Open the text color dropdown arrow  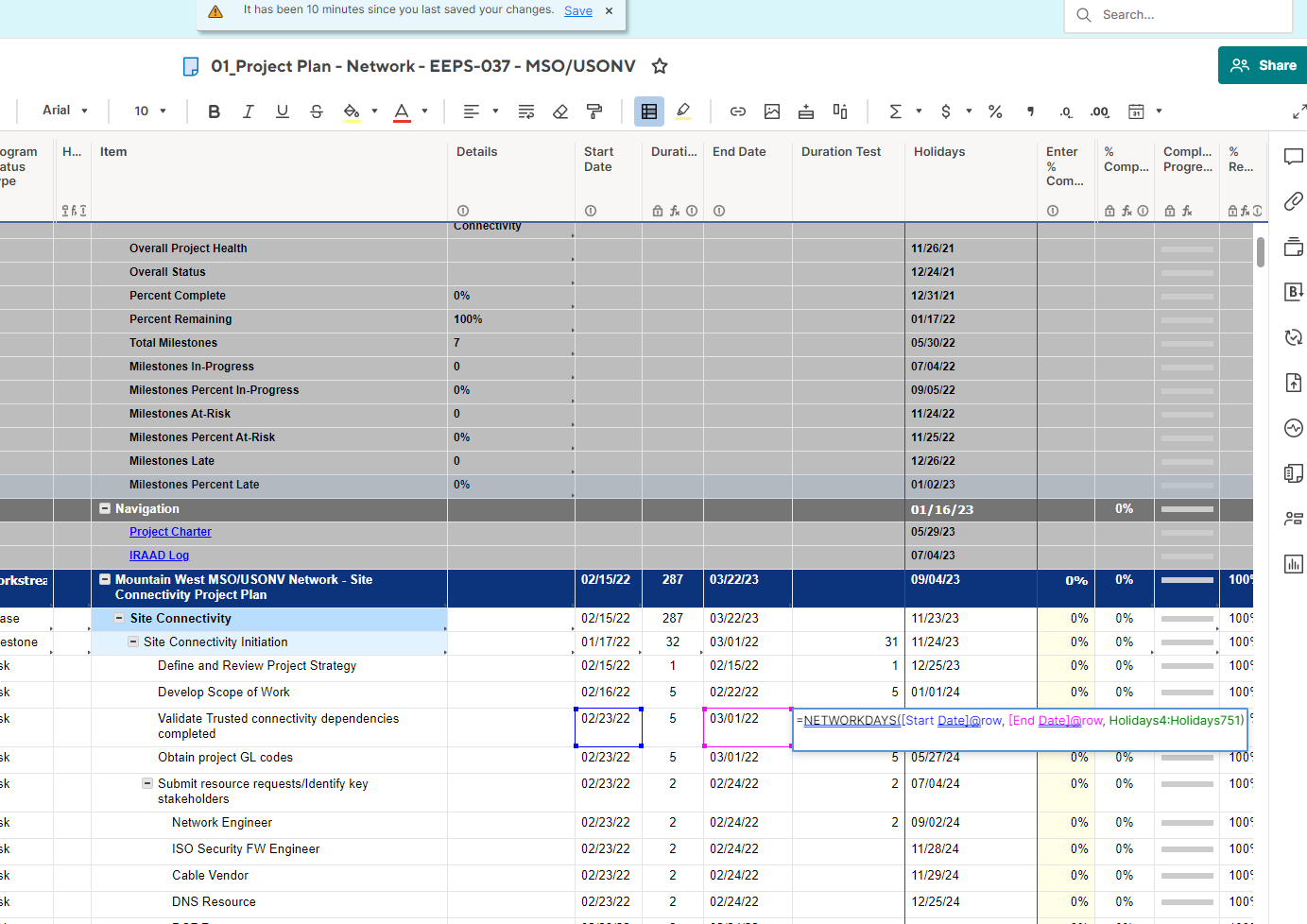click(424, 111)
